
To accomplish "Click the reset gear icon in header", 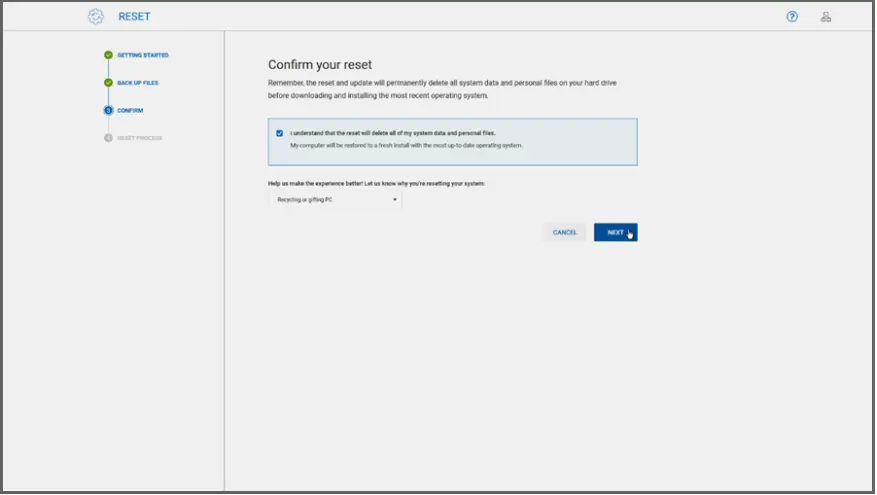I will [96, 17].
